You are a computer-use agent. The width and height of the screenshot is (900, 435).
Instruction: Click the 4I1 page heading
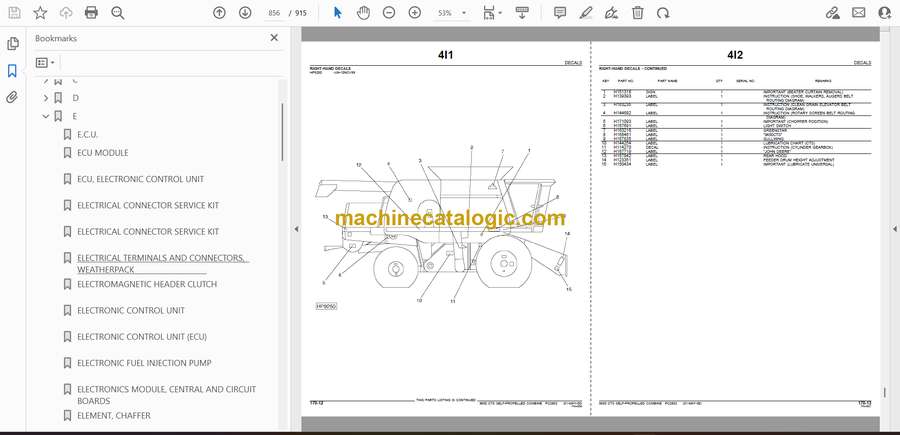pos(445,55)
